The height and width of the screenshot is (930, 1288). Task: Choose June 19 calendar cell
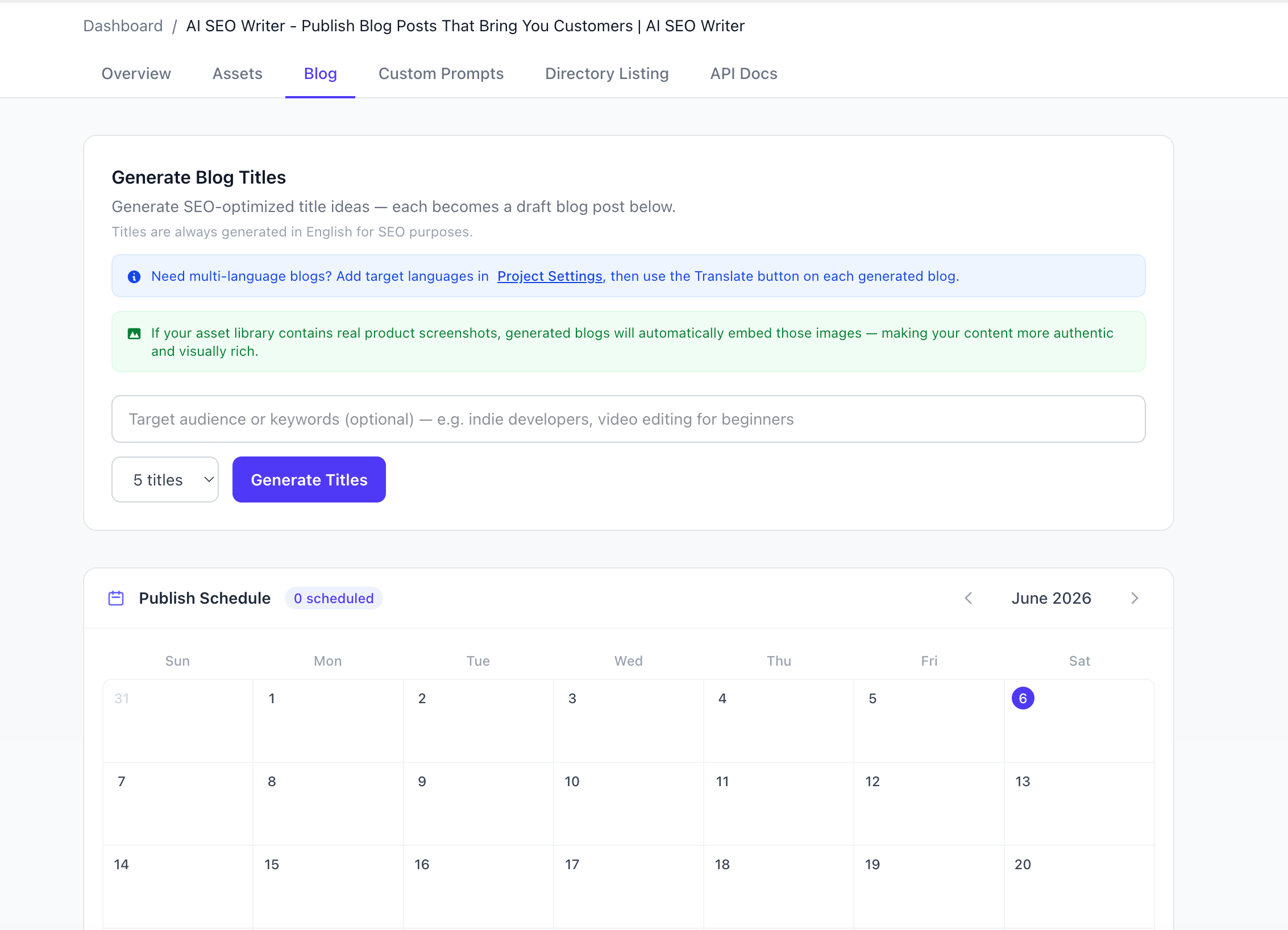click(x=929, y=887)
